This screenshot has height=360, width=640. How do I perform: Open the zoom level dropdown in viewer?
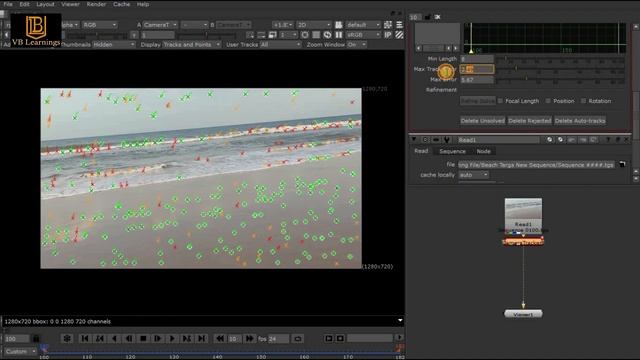tap(282, 25)
